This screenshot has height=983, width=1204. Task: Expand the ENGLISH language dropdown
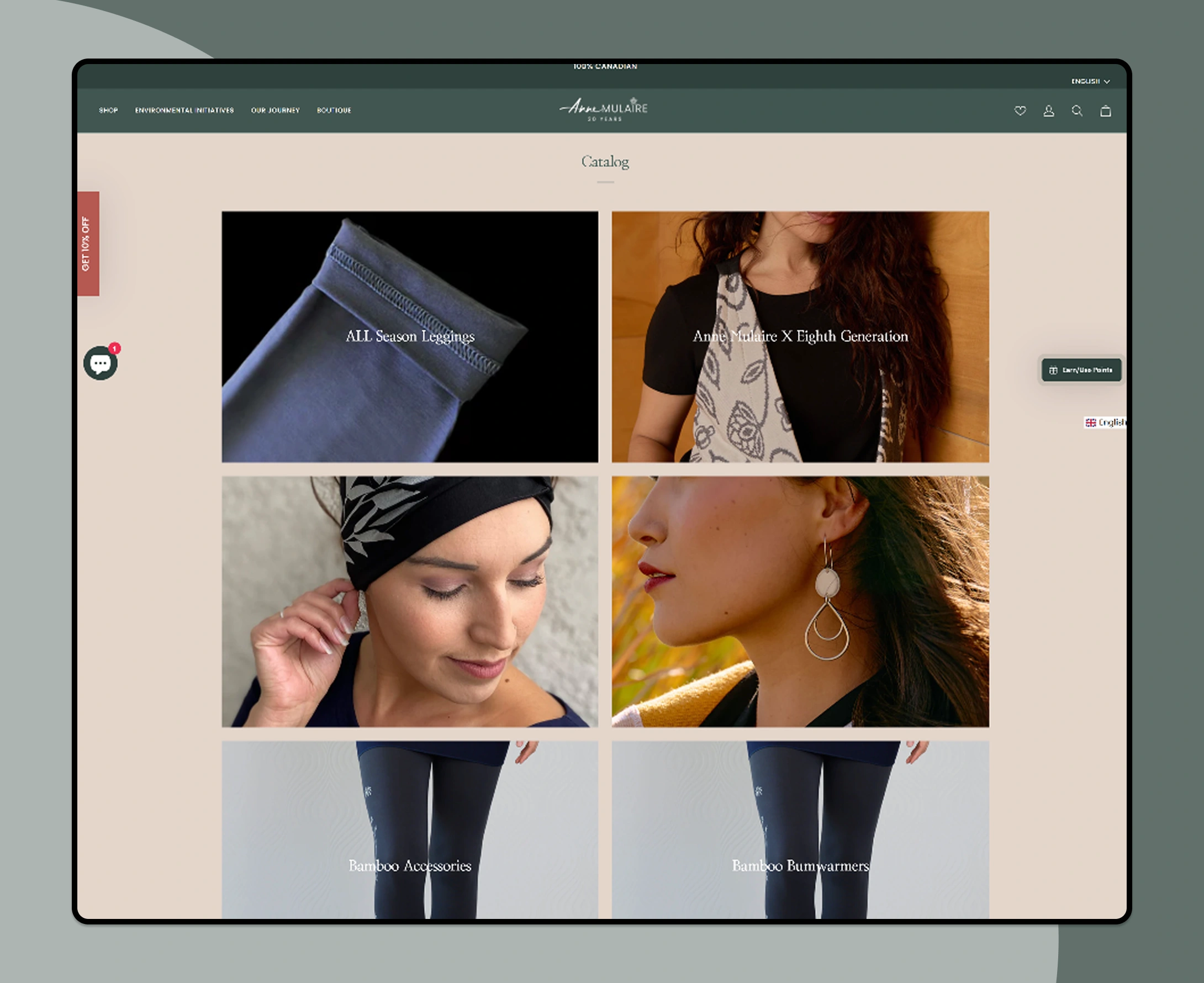click(x=1090, y=82)
